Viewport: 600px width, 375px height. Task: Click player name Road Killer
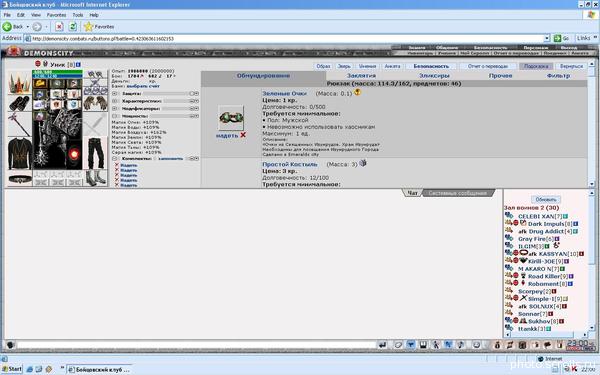pos(544,276)
